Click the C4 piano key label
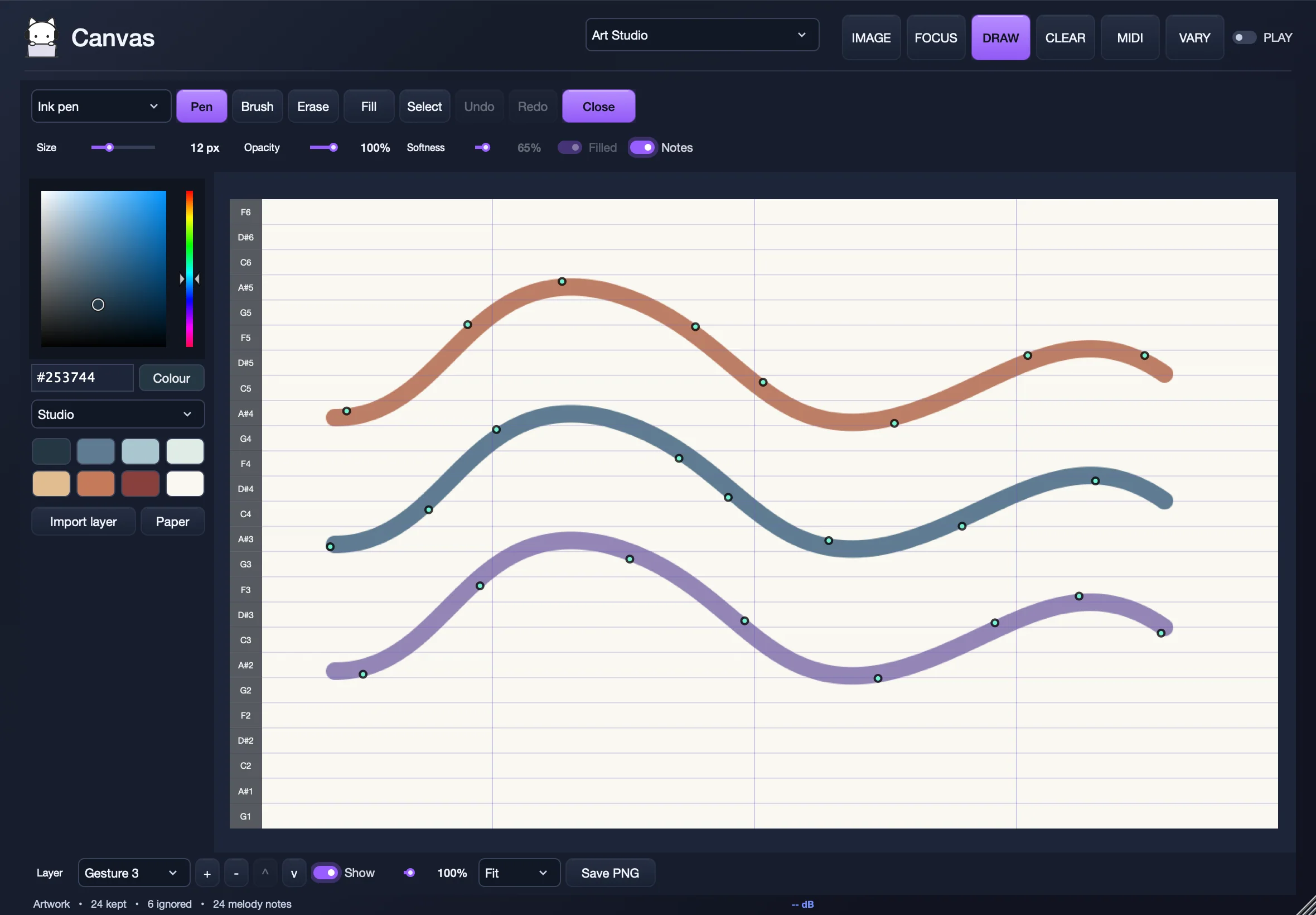Viewport: 1316px width, 915px height. tap(246, 514)
